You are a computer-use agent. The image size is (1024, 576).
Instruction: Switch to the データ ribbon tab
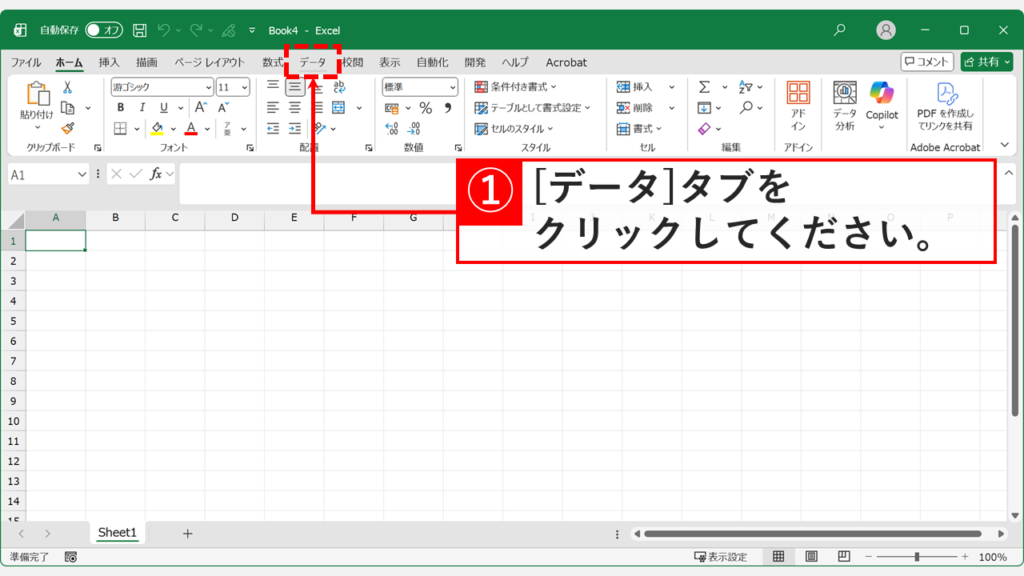tap(315, 61)
